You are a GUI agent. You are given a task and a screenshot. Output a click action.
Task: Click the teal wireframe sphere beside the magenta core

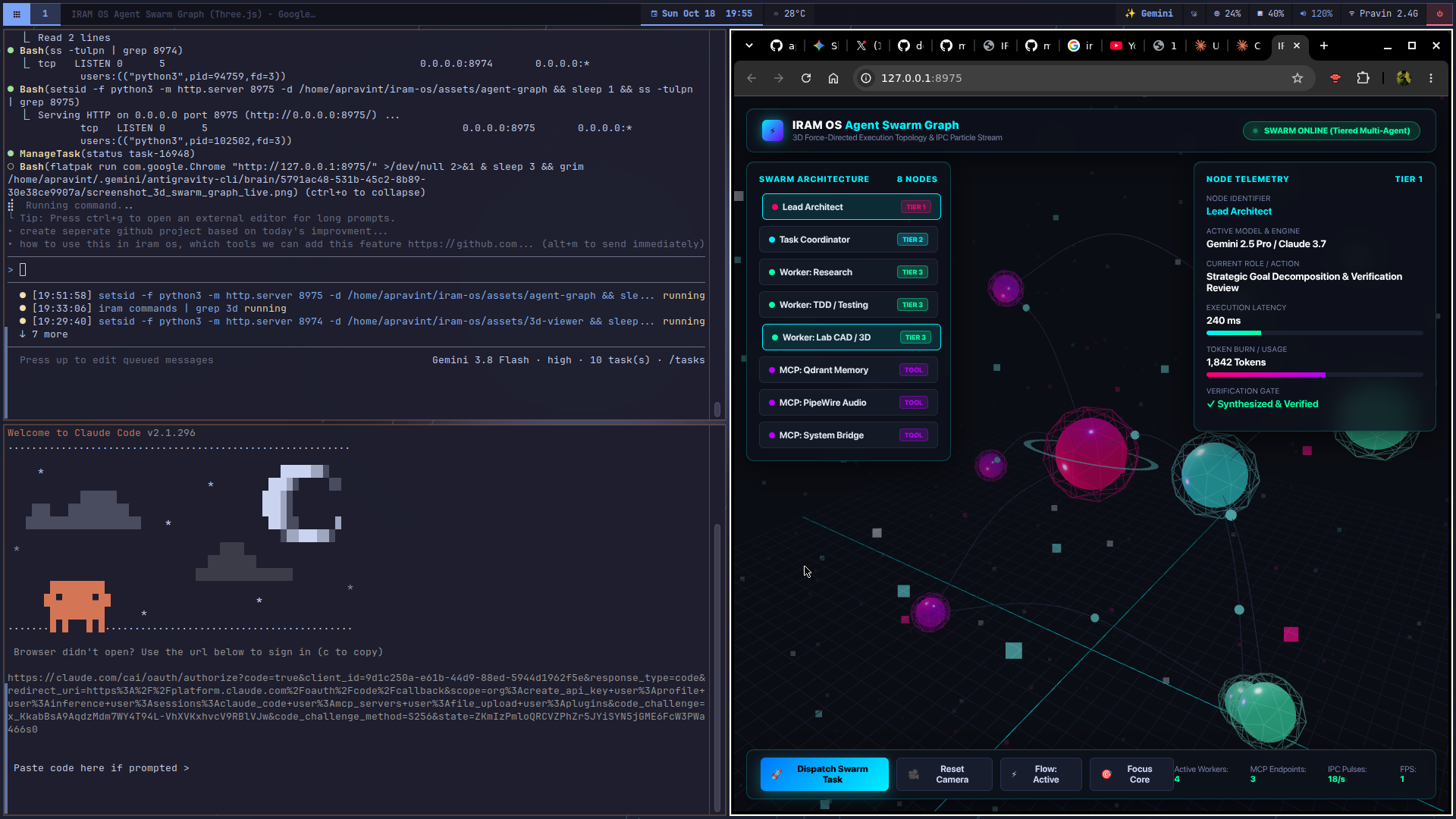tap(1215, 475)
